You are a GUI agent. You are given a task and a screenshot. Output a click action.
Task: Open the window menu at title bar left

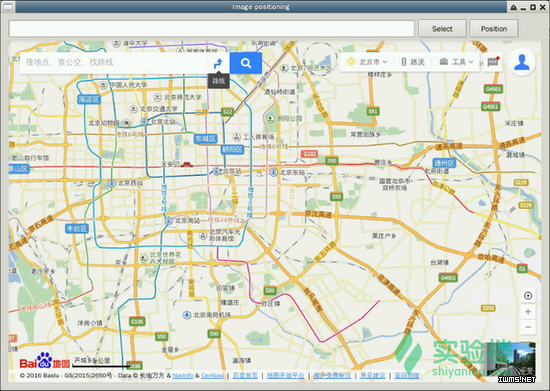tap(8, 7)
